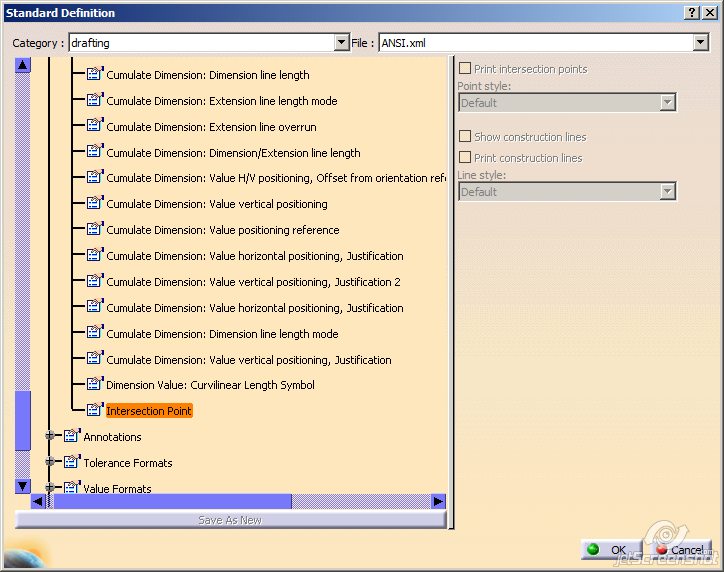Screen dimensions: 724x572
Task: Close the Standard Definition dialog
Action: (710, 12)
